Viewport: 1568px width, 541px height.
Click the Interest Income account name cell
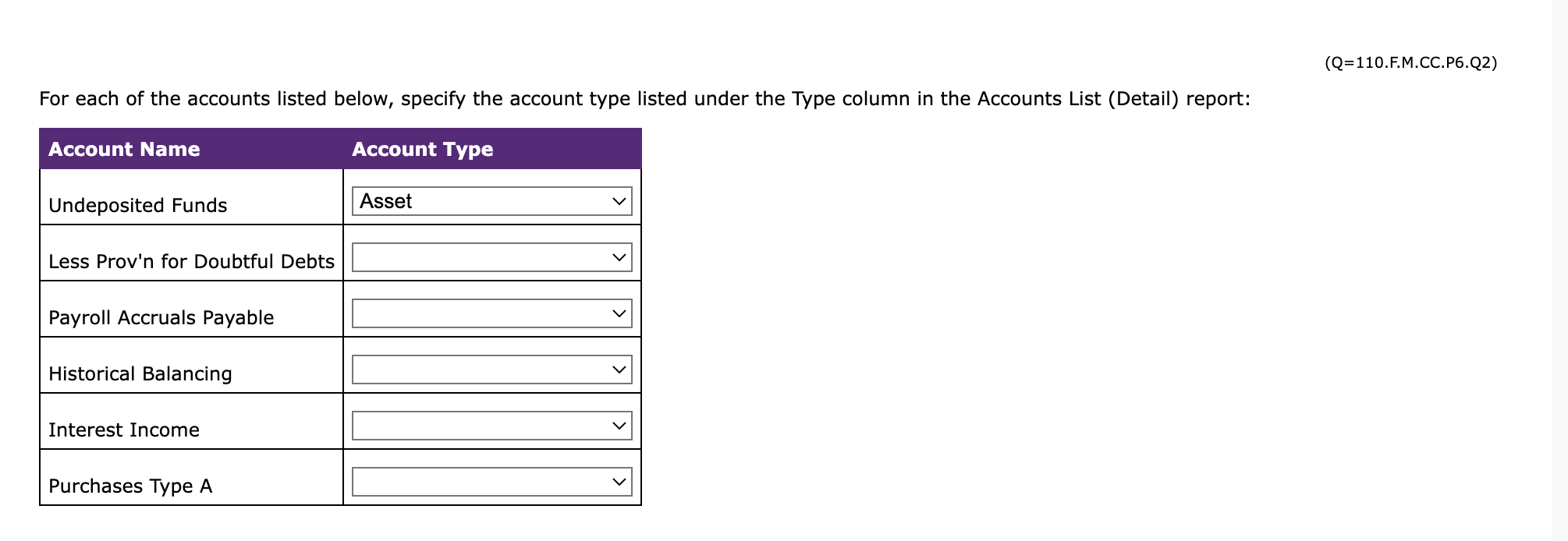pyautogui.click(x=124, y=430)
